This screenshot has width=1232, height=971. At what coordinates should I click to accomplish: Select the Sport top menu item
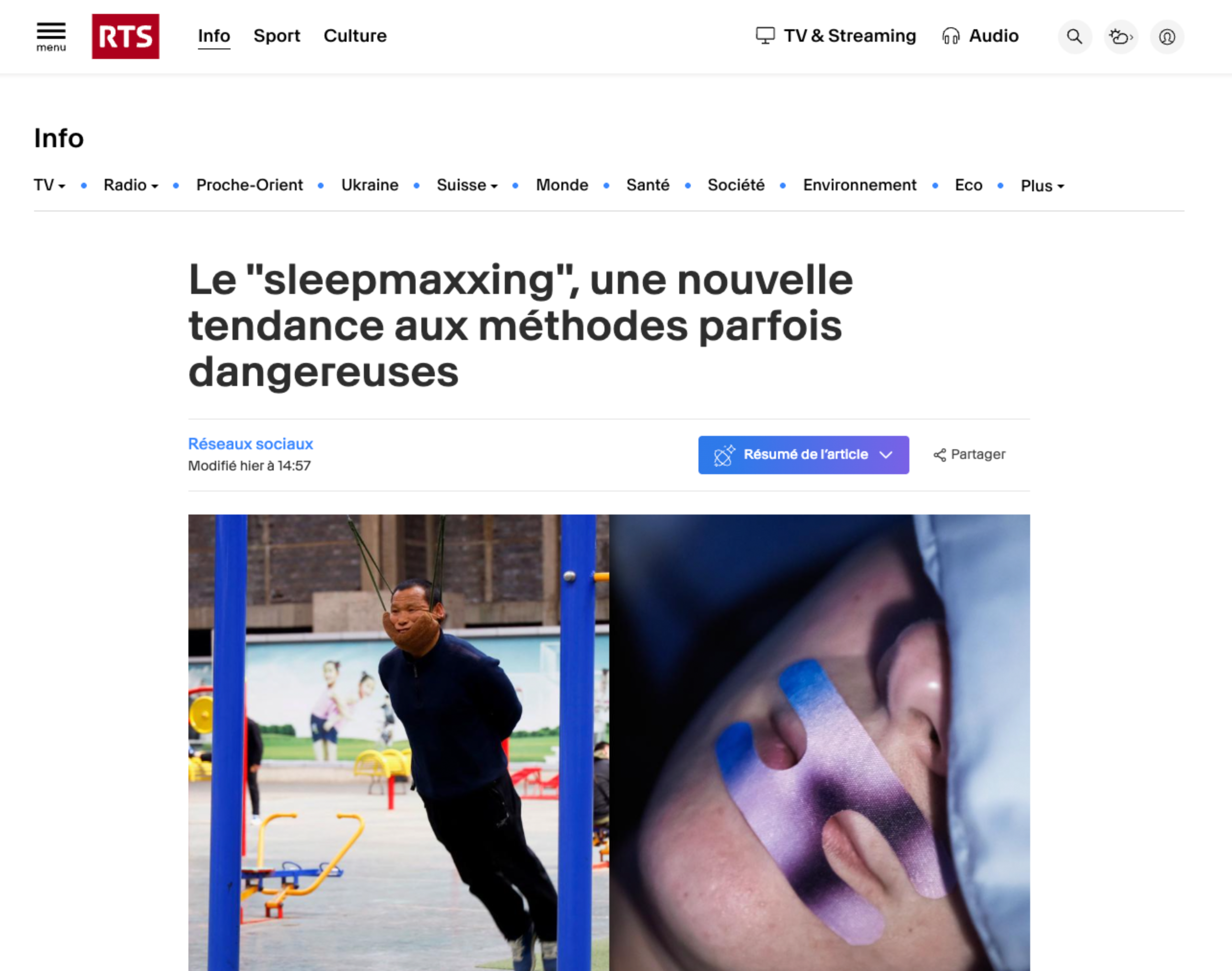coord(277,36)
